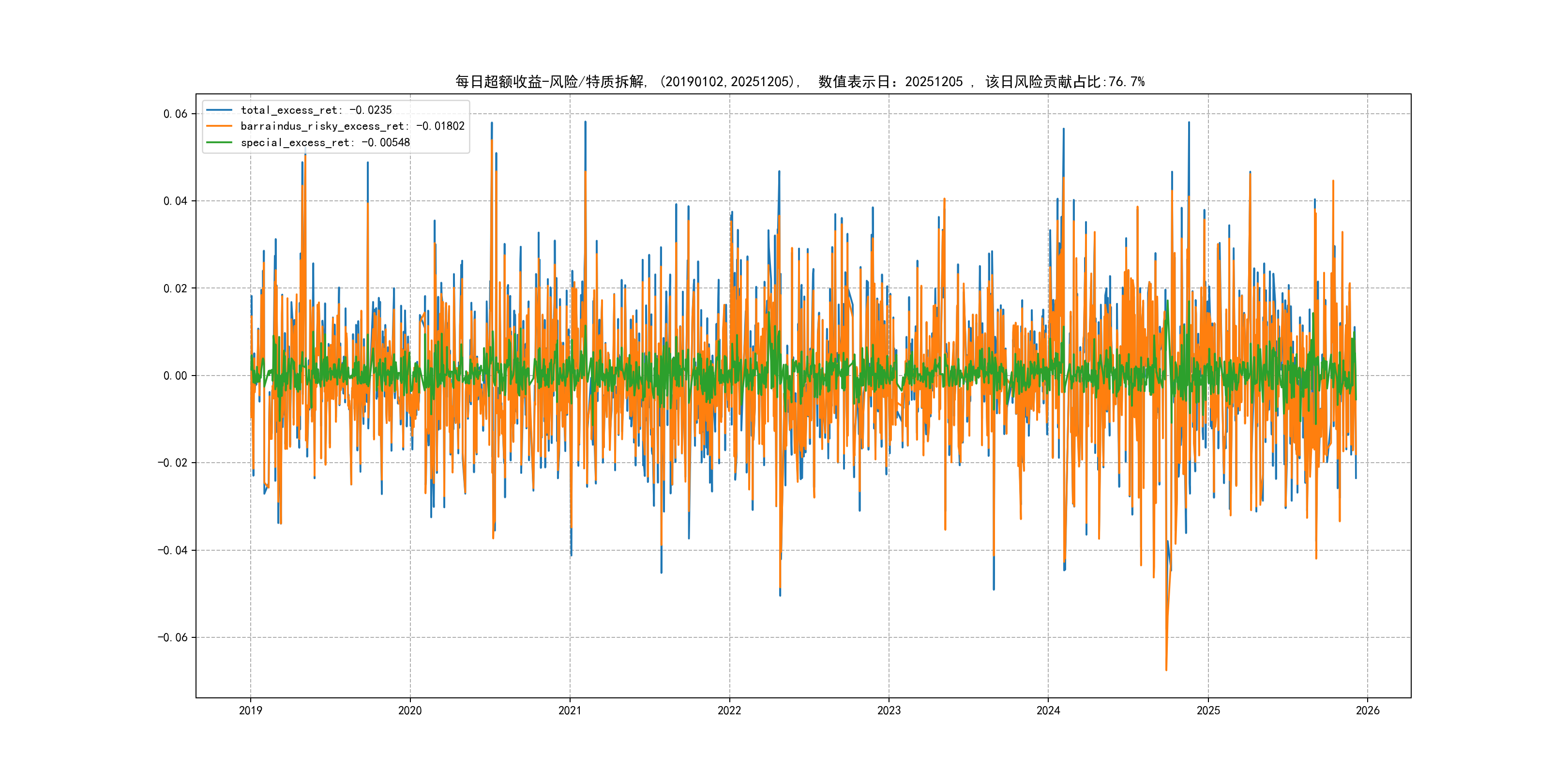Click the 0.00 y-axis tick label
1568x784 pixels.
point(175,376)
